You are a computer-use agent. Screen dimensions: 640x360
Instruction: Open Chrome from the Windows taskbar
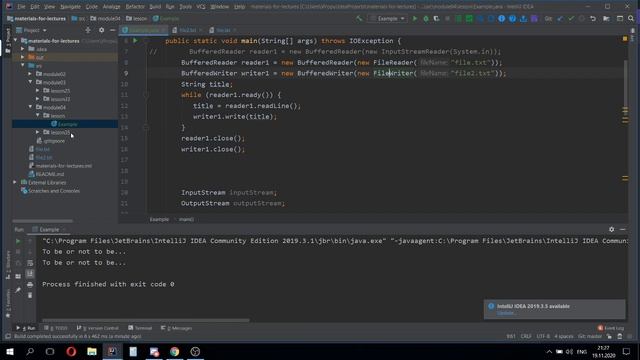[x=175, y=351]
